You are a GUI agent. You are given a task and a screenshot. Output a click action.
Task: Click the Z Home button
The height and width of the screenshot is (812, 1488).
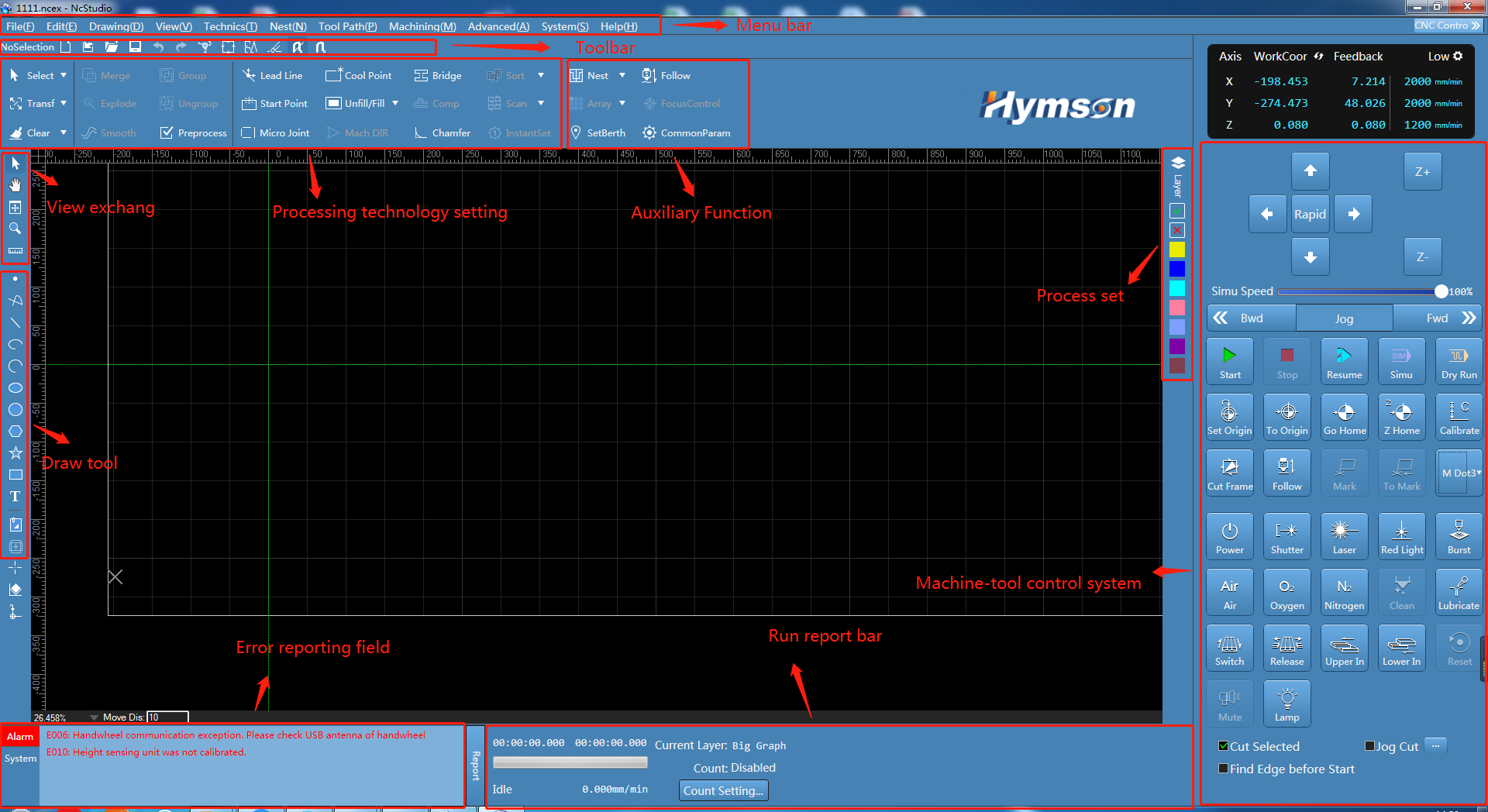pos(1401,418)
